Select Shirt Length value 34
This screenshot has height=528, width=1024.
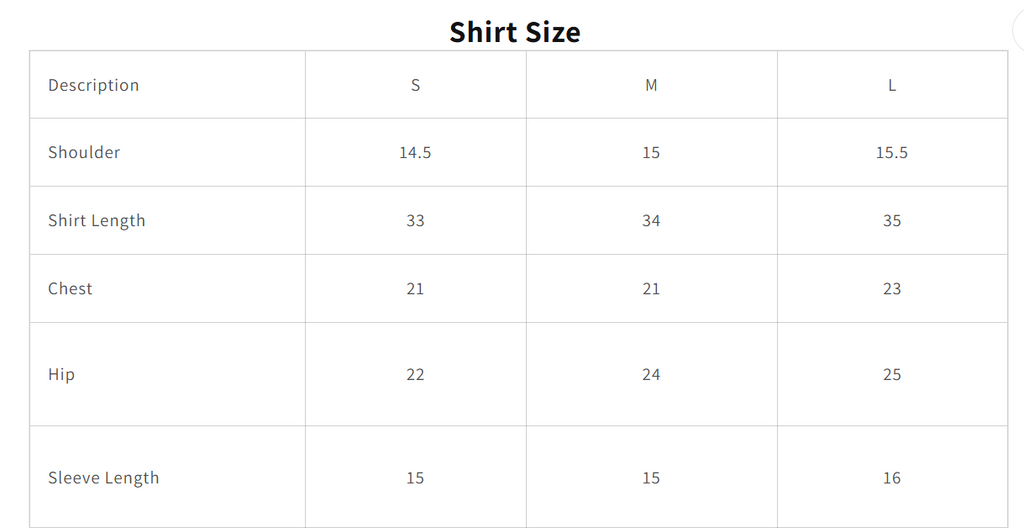[x=651, y=220]
